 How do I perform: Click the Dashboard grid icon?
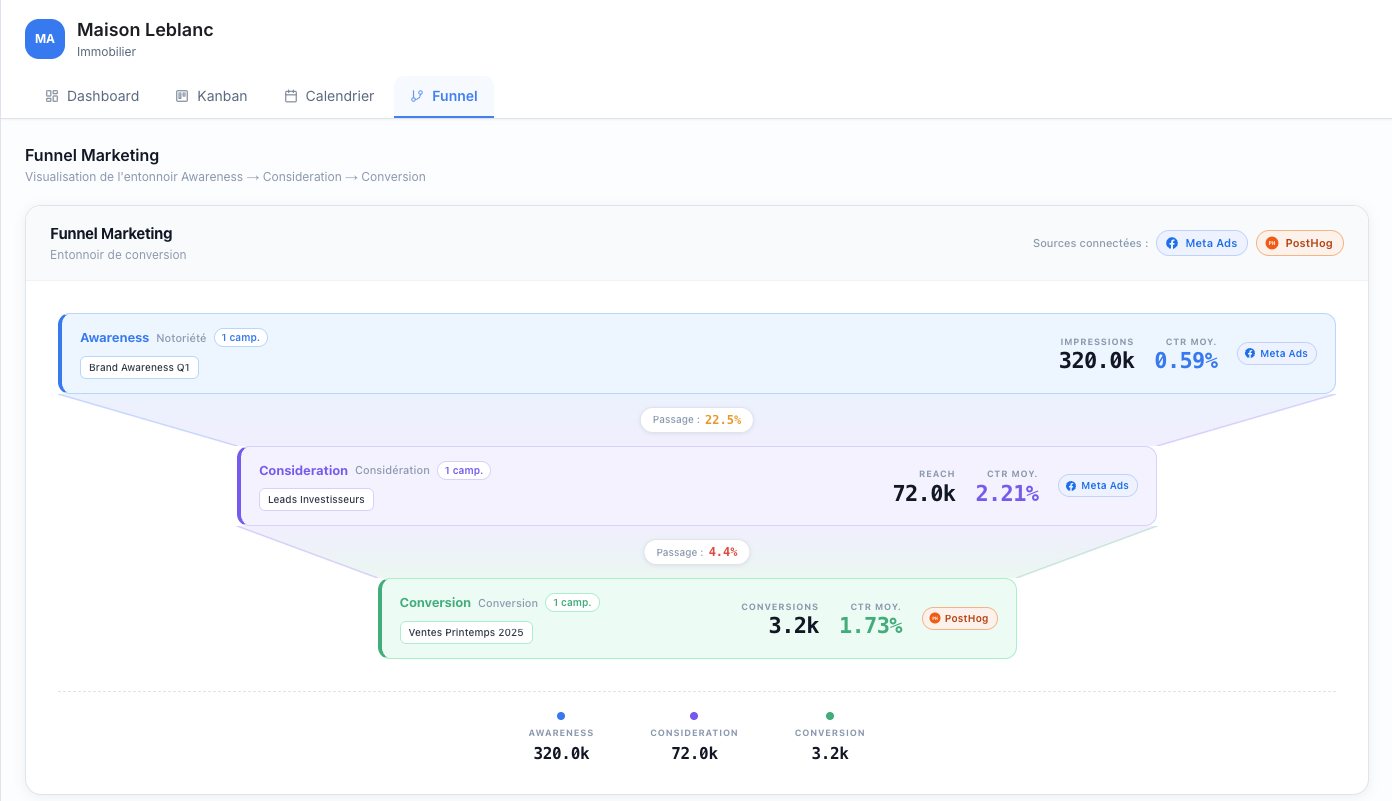coord(50,96)
